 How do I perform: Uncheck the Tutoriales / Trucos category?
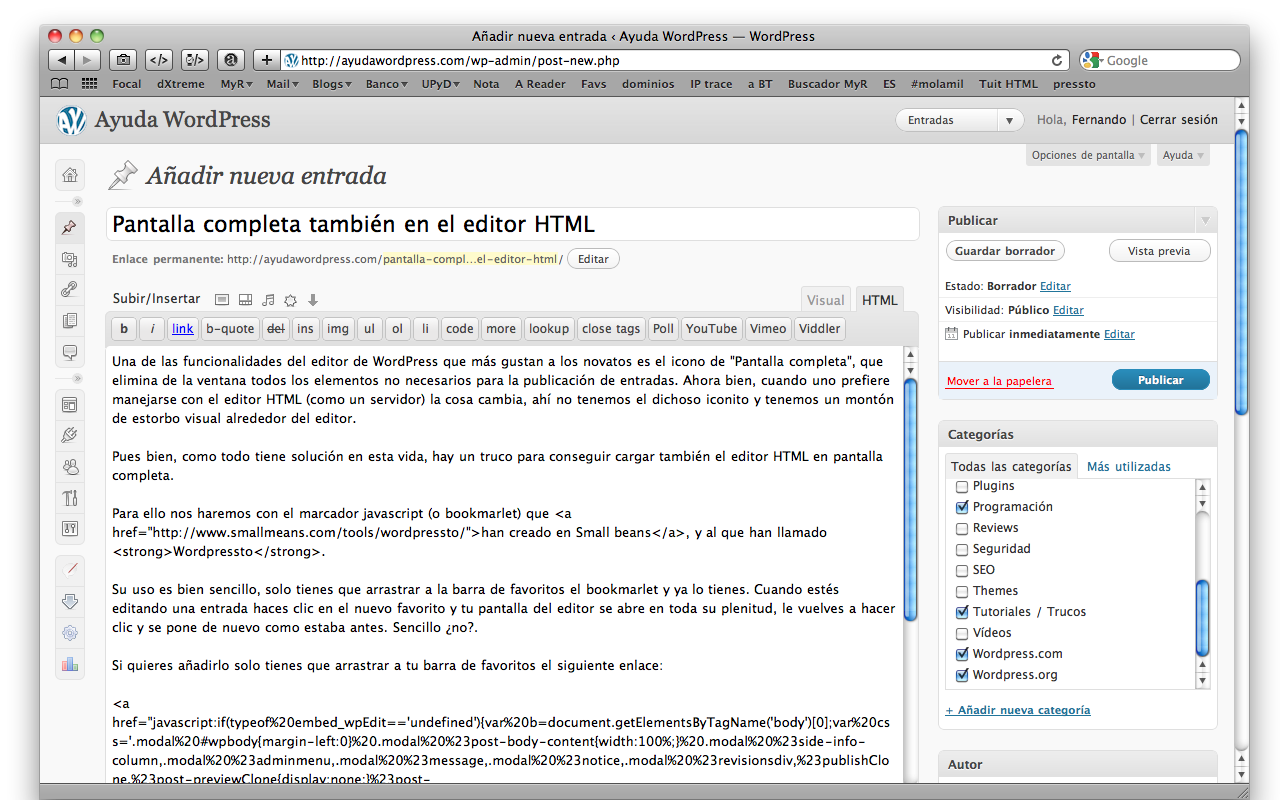(x=962, y=612)
